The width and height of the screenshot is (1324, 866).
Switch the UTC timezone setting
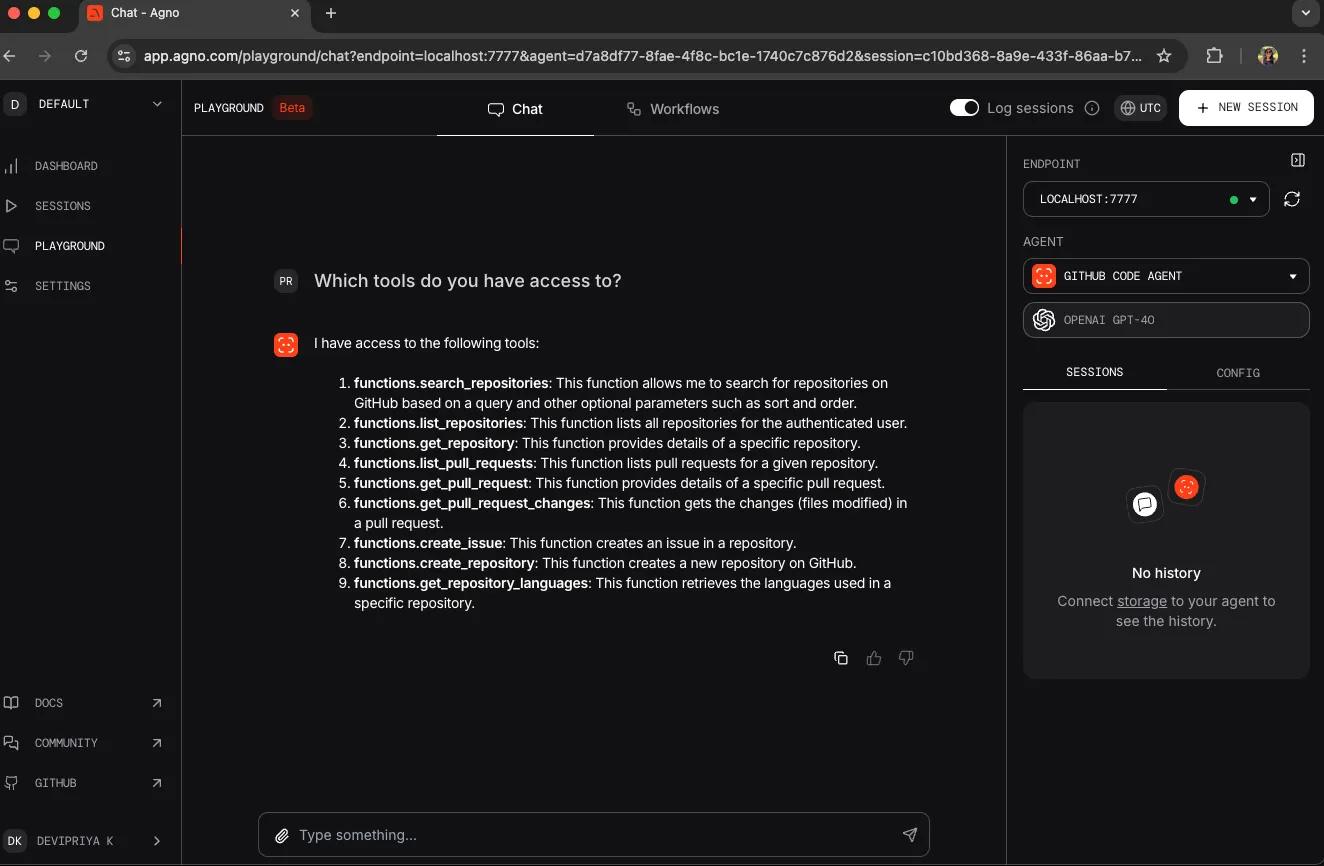click(1140, 108)
